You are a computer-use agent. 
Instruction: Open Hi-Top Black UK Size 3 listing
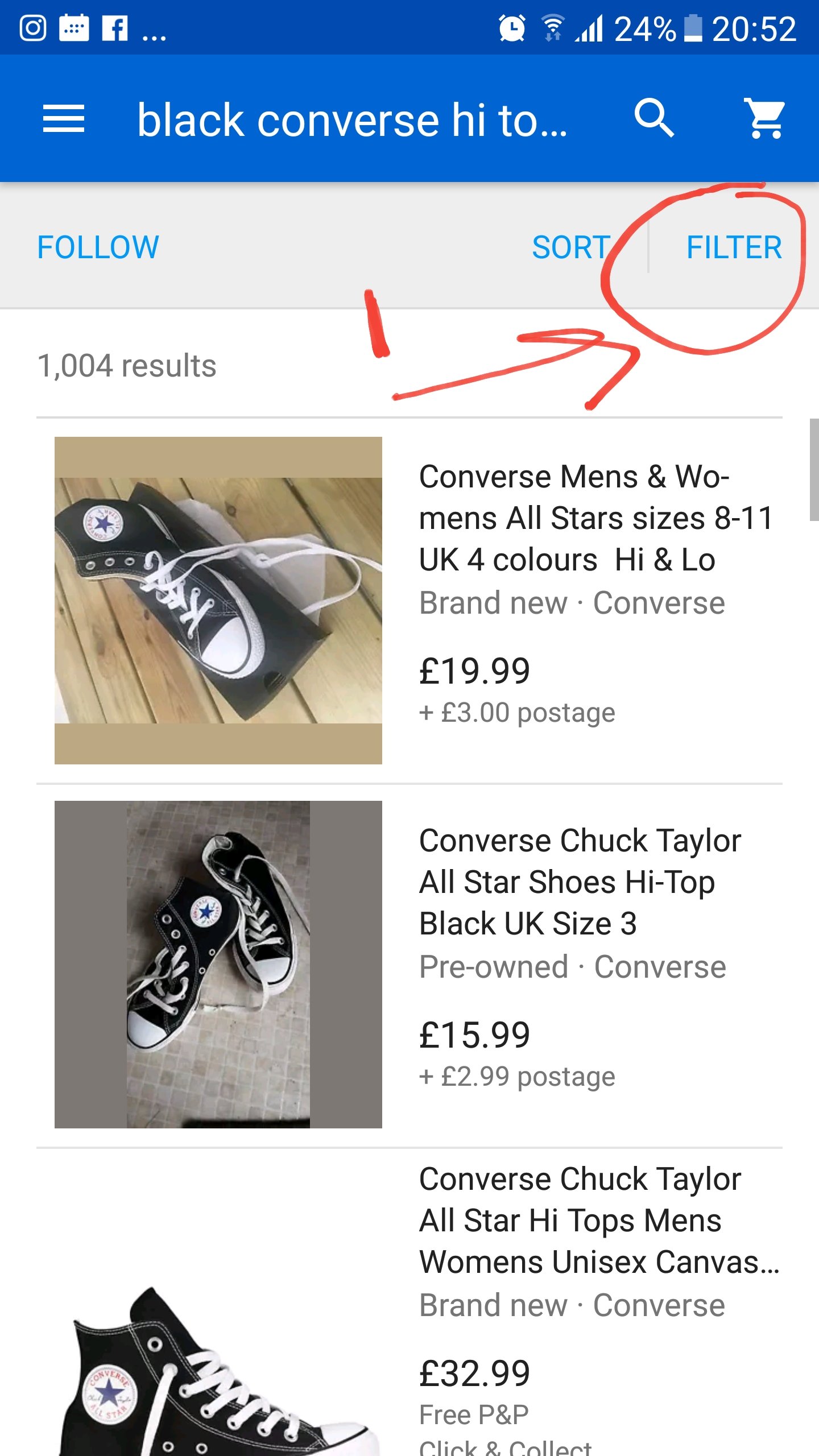tap(580, 882)
